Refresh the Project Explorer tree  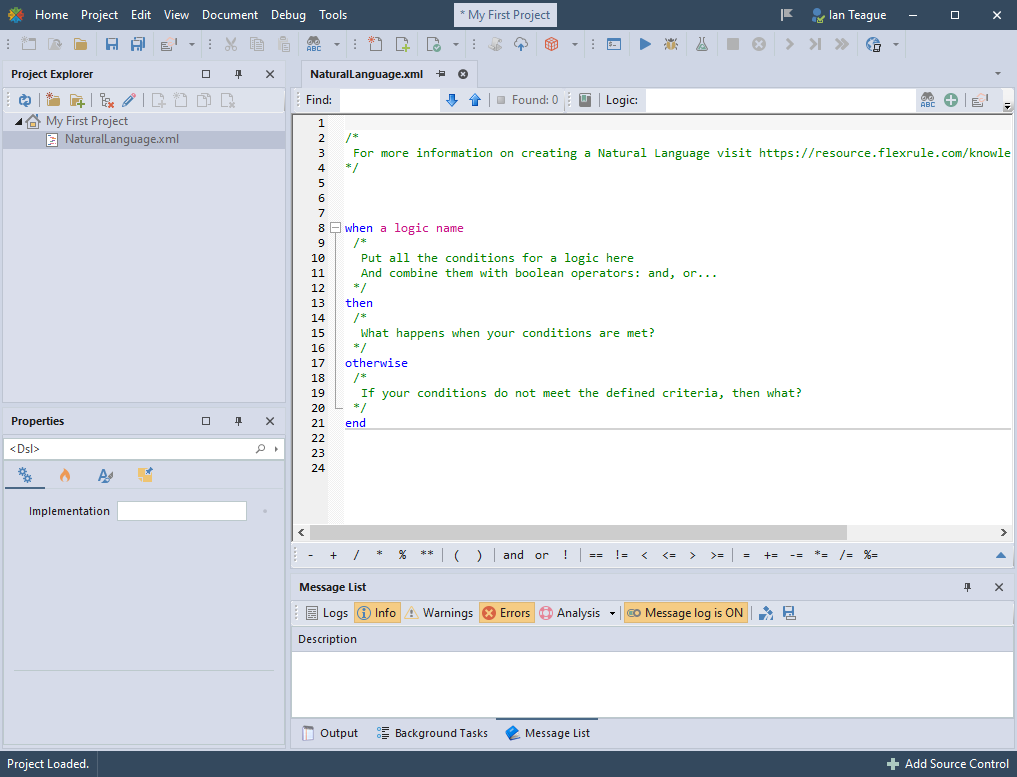pos(25,101)
